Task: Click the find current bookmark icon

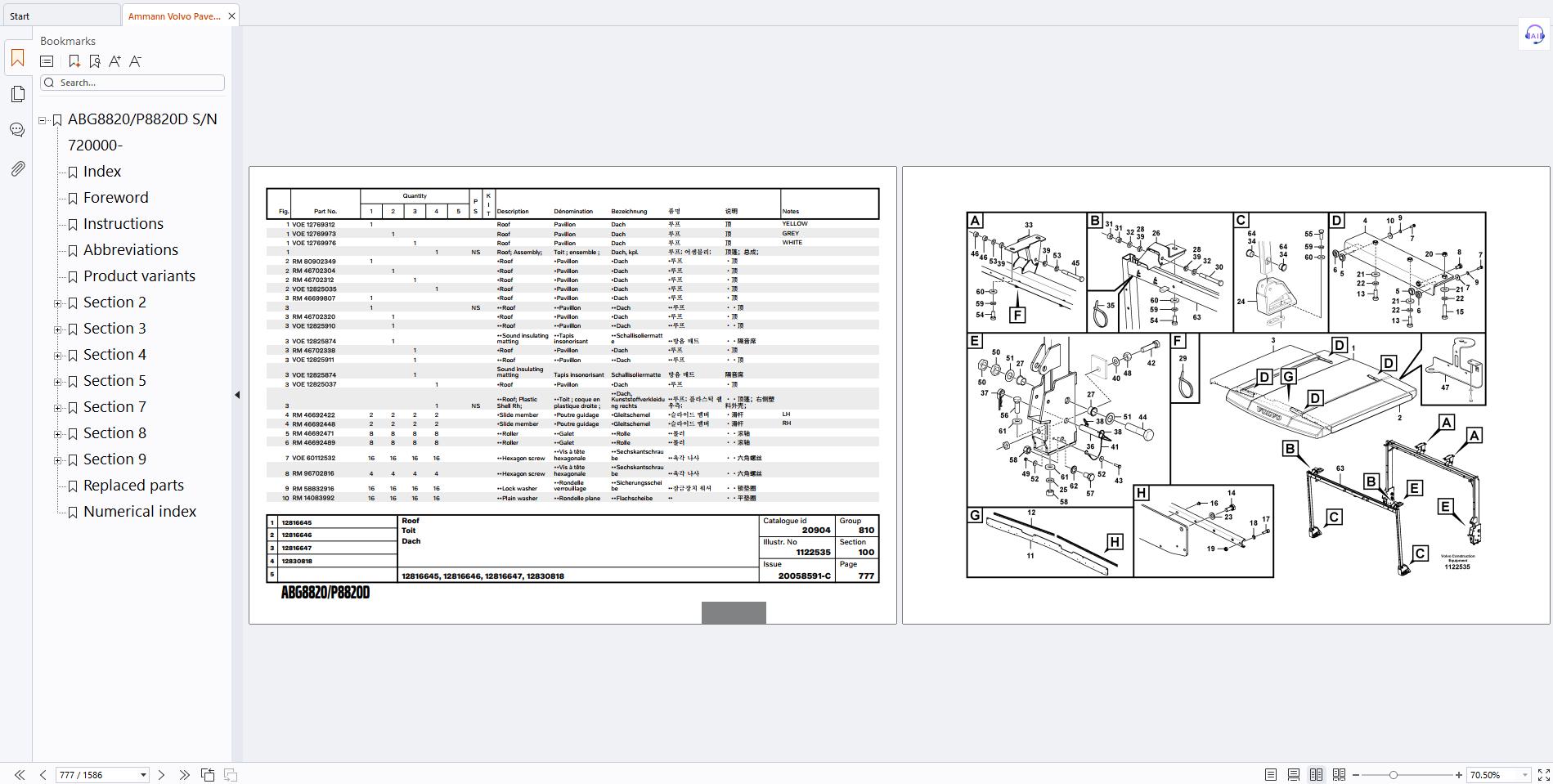Action: (x=95, y=61)
